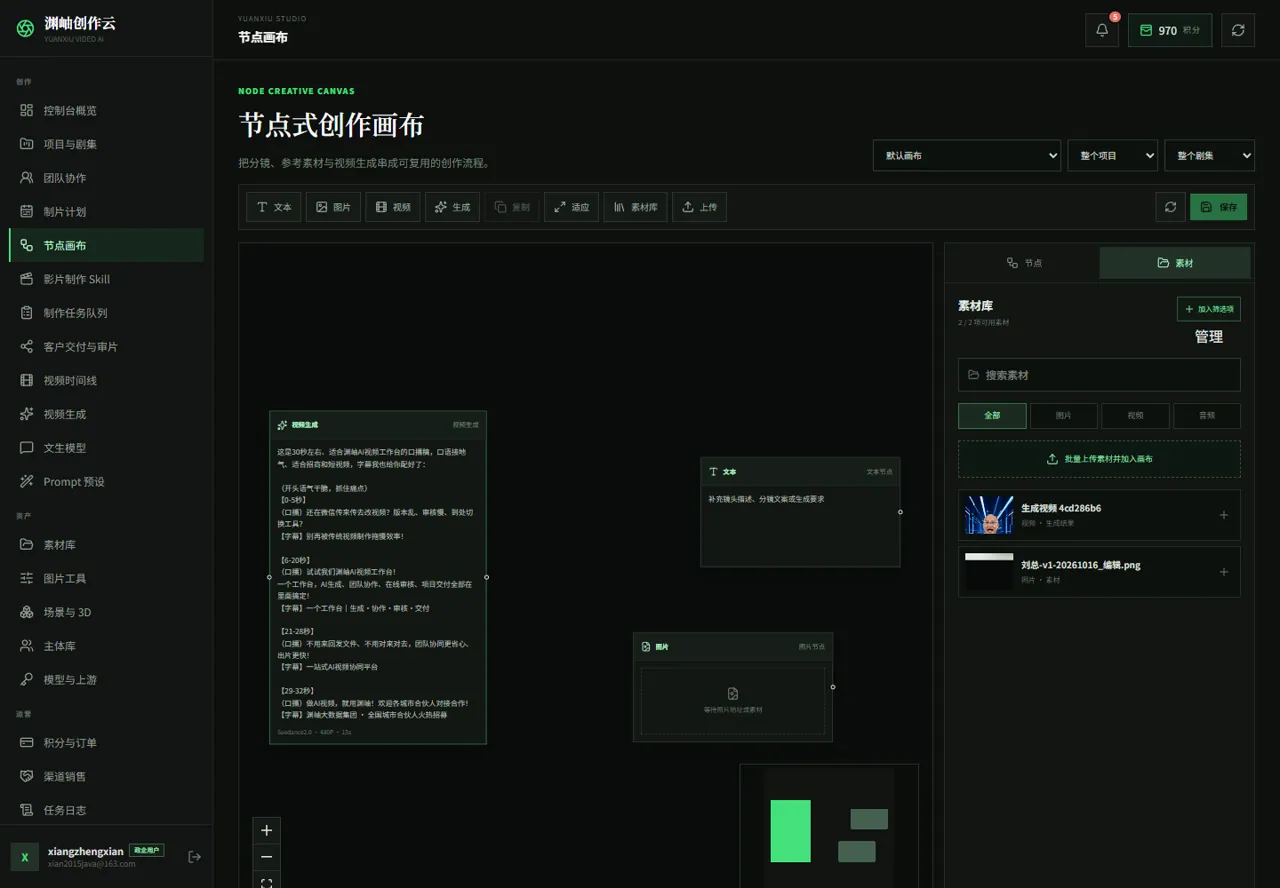
Task: Click the 适应 fit-view toolbar button
Action: tap(571, 207)
